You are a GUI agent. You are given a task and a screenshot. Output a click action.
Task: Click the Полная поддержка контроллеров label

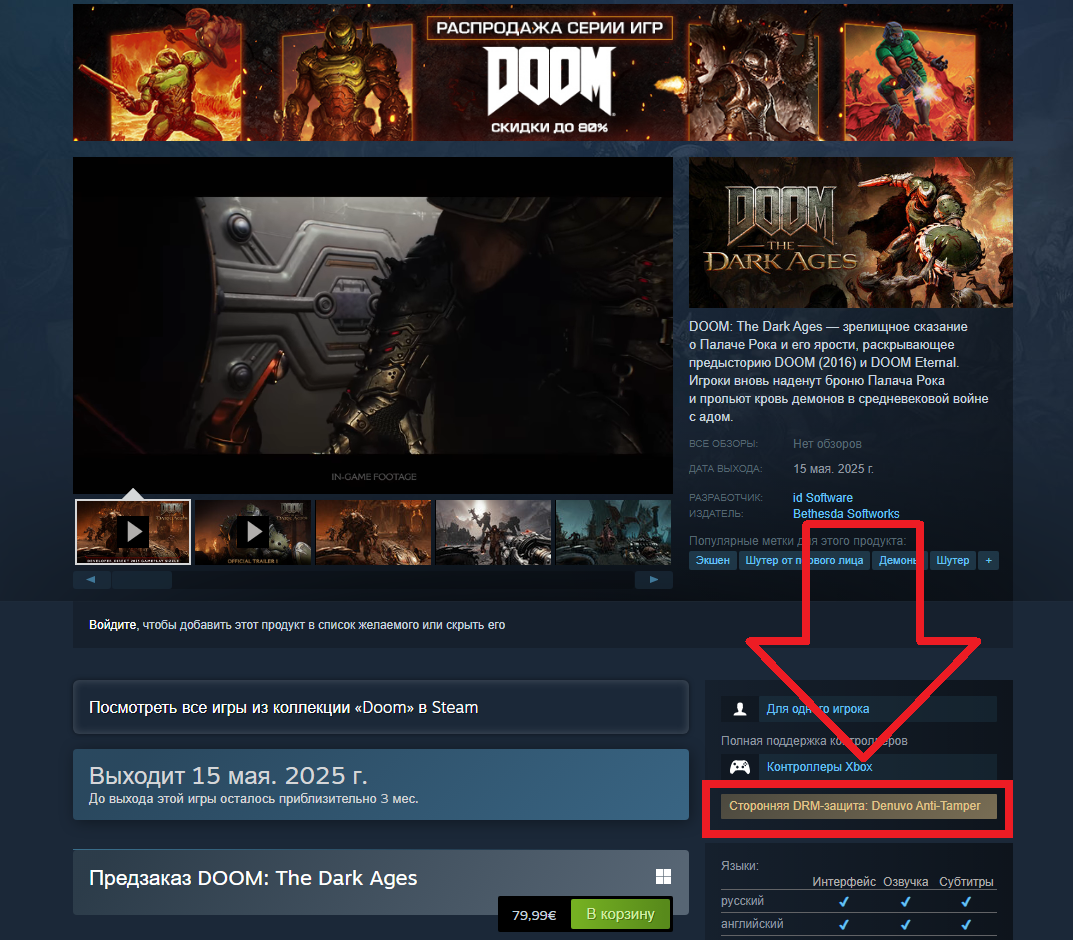point(814,740)
